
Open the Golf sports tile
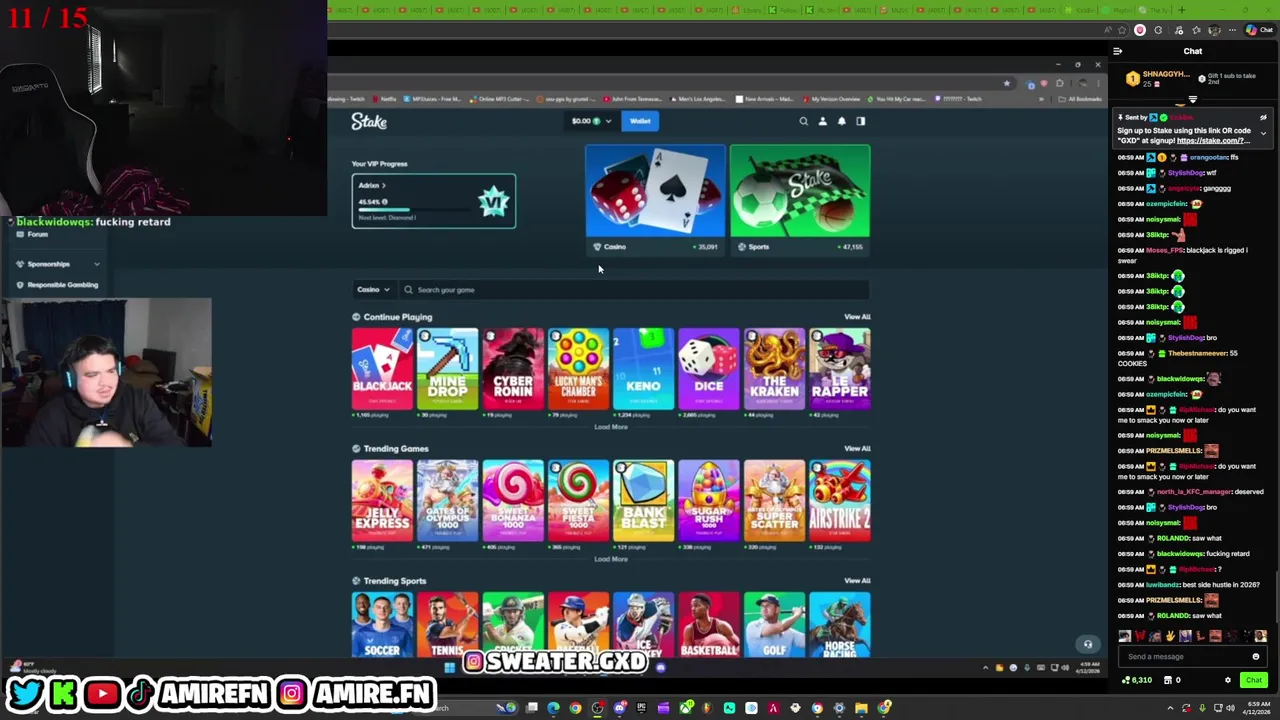[774, 625]
